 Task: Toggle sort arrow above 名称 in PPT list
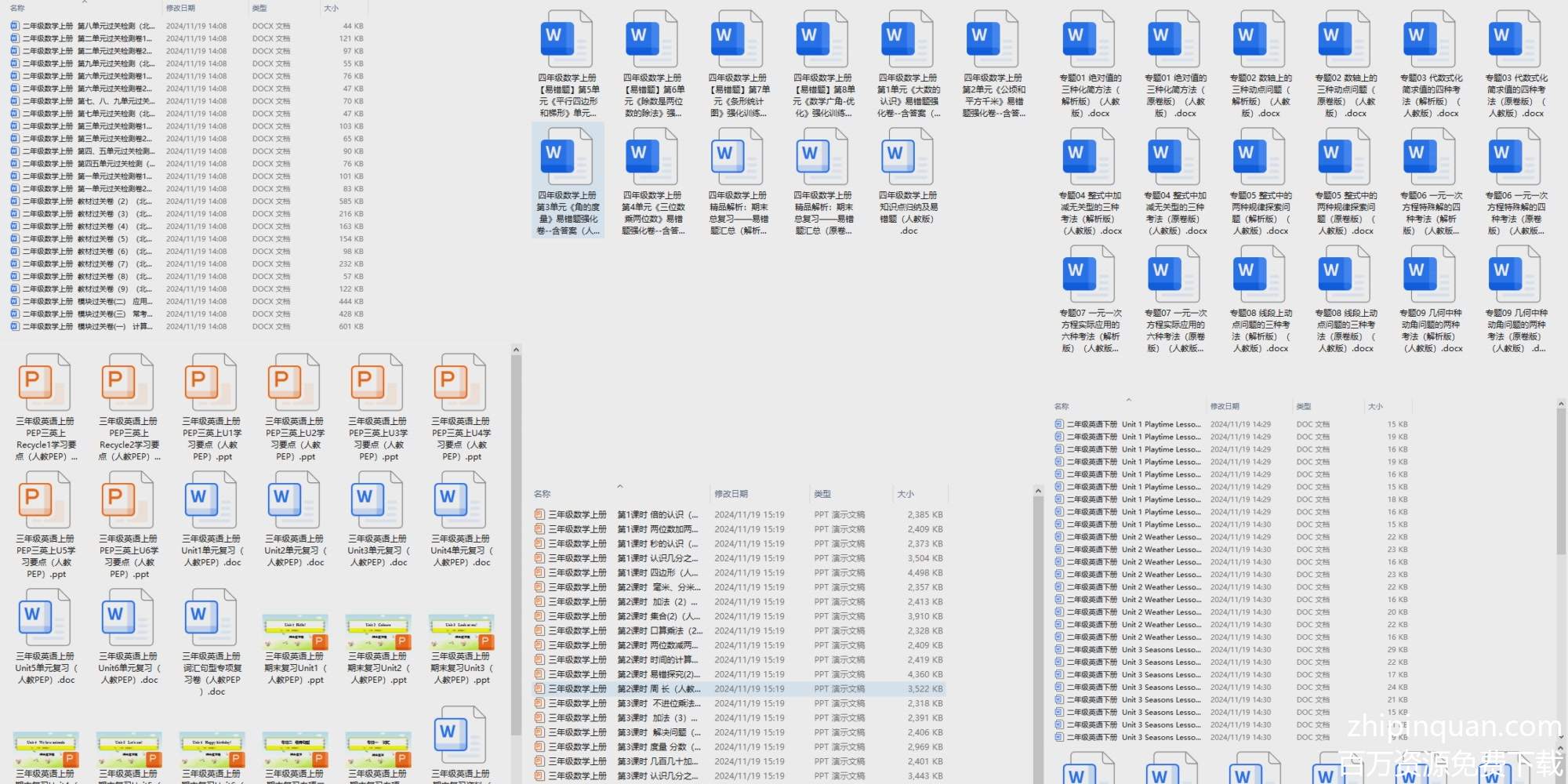(619, 487)
